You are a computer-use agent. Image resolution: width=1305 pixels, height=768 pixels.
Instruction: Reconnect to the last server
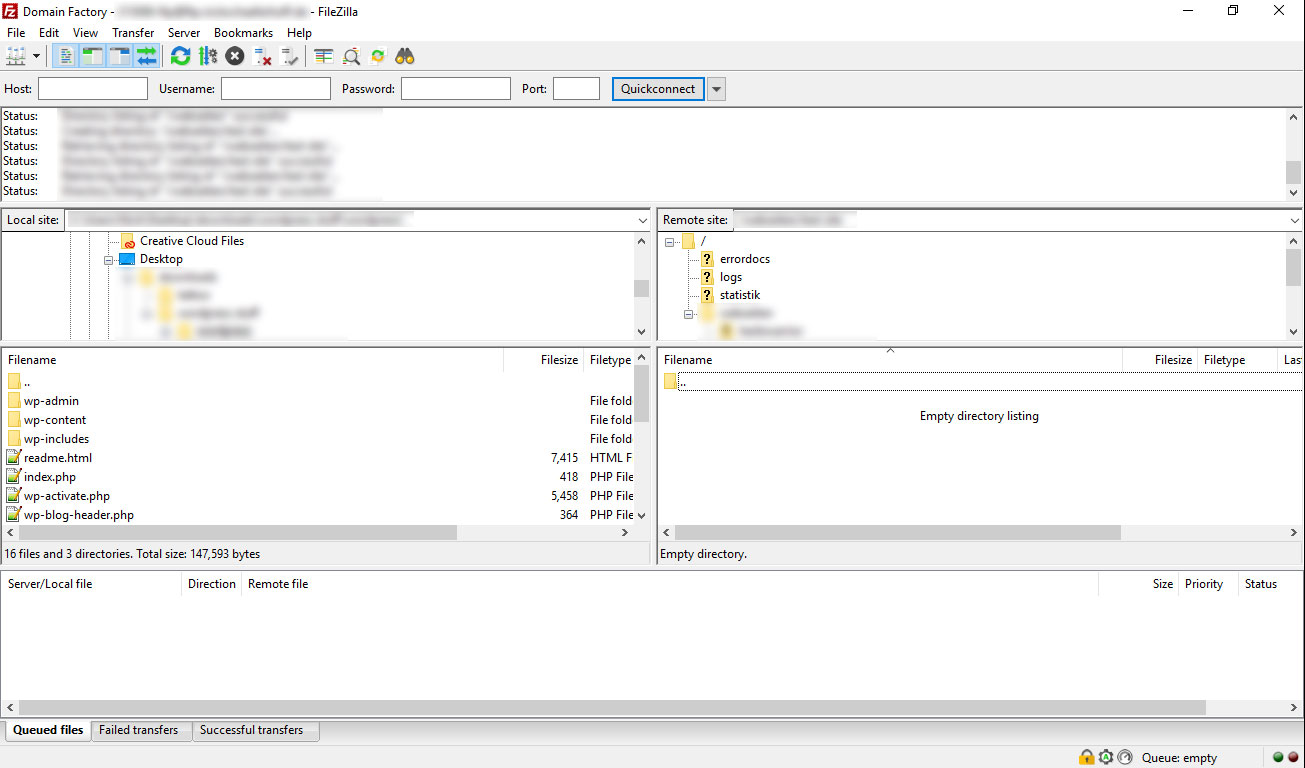290,56
